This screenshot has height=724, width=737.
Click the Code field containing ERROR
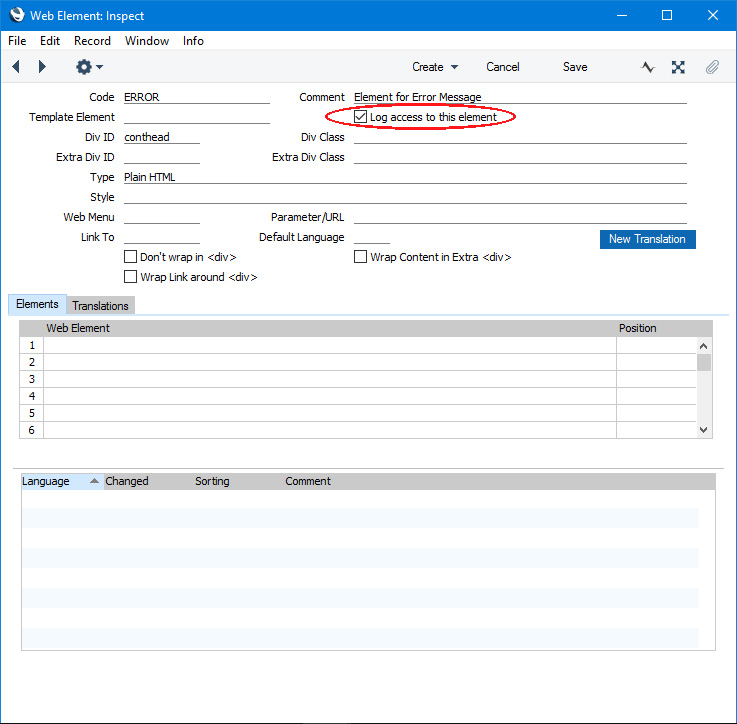coord(196,97)
